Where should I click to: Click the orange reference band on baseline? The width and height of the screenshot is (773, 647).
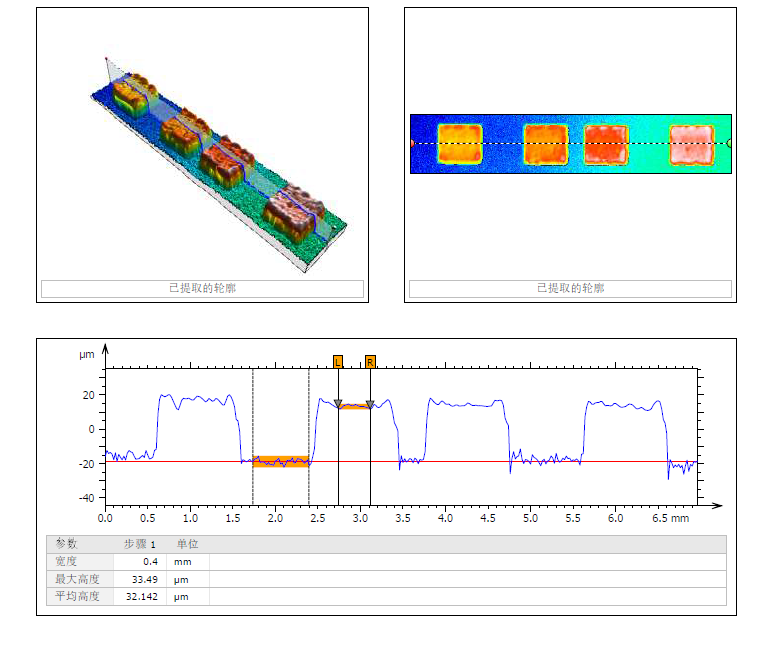(281, 462)
